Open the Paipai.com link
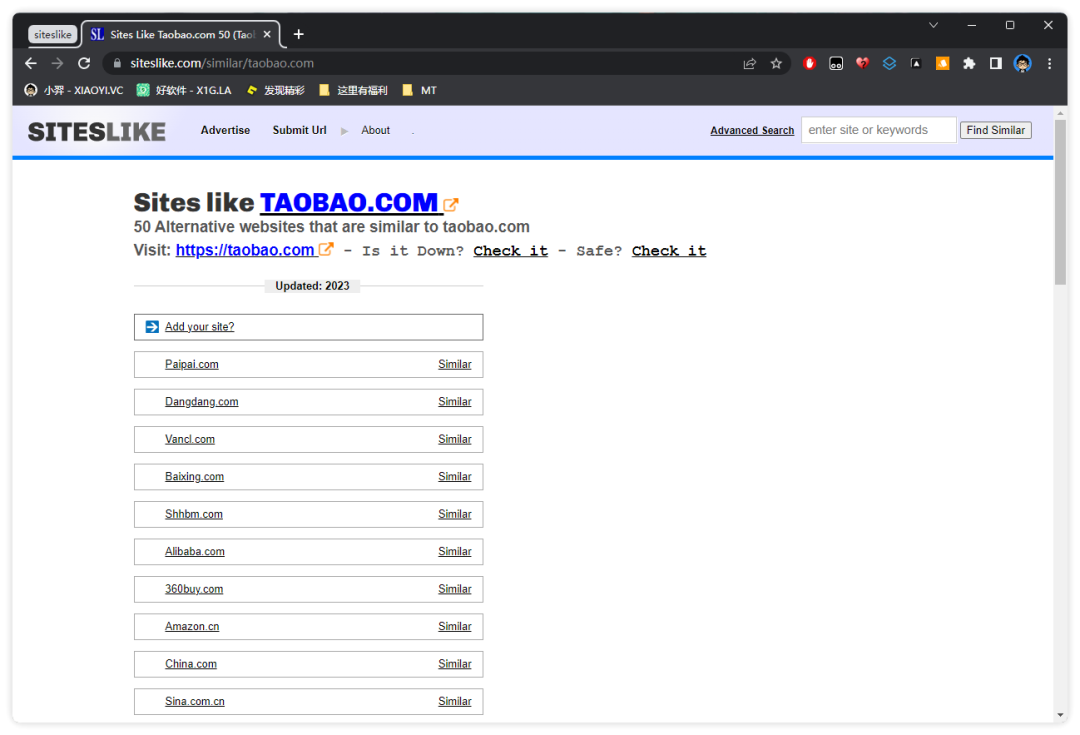Screen dimensions: 1080x735 [x=191, y=364]
